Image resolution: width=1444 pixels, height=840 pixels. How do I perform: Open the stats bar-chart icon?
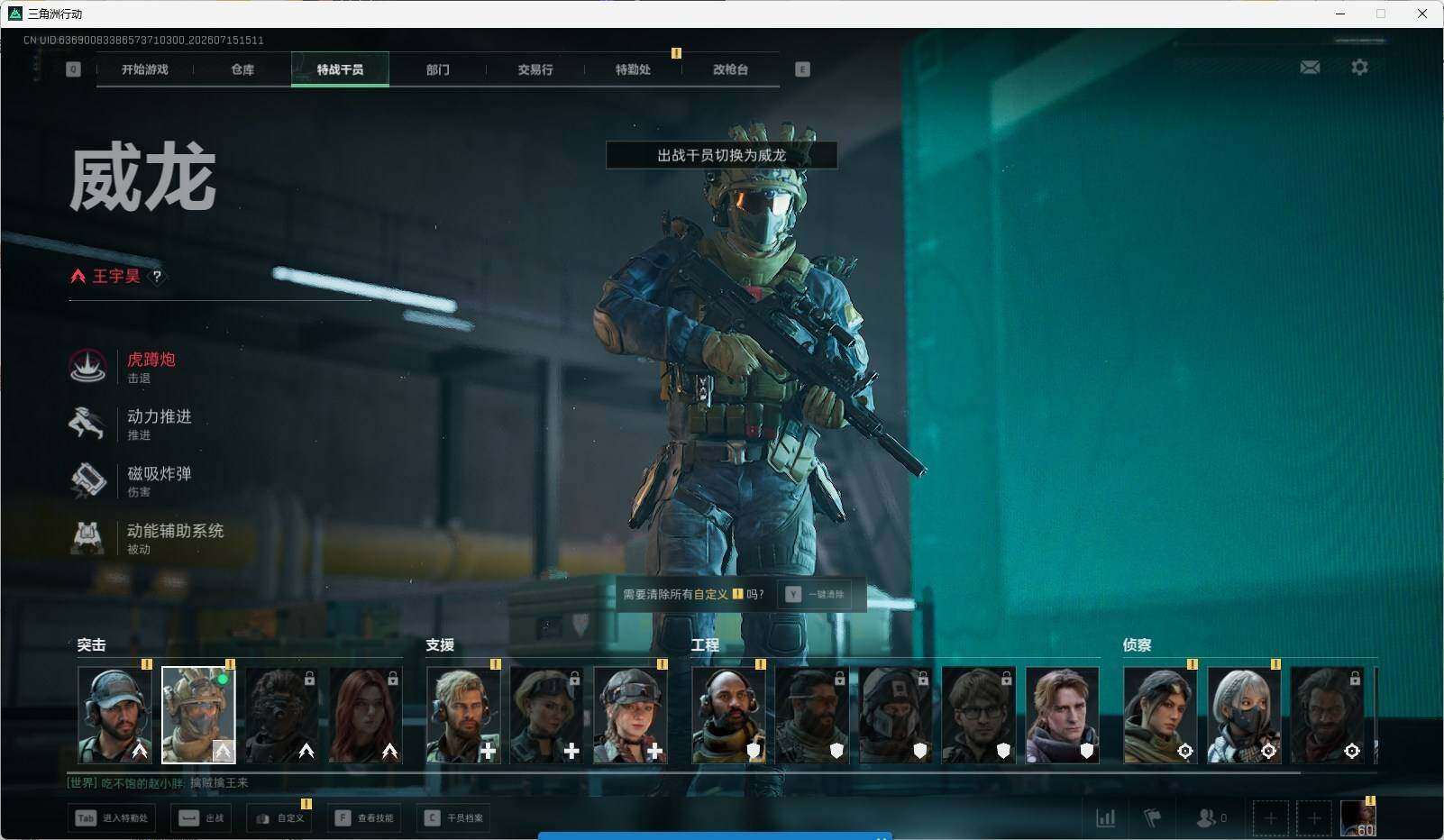pos(1105,817)
